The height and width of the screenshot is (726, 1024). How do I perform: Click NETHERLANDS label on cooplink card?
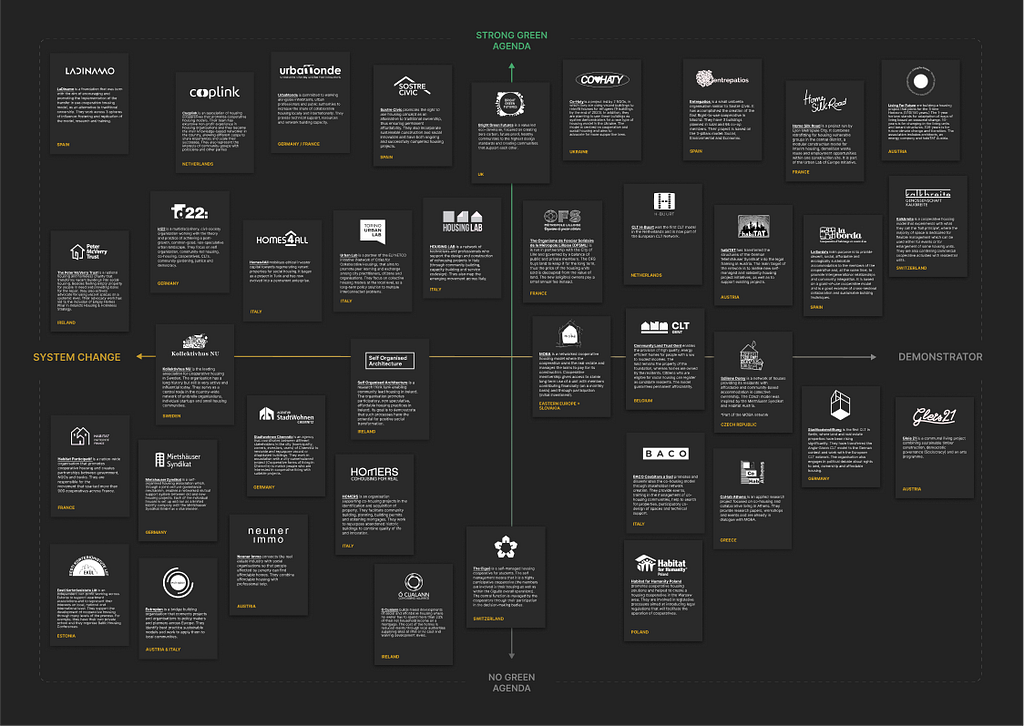198,164
